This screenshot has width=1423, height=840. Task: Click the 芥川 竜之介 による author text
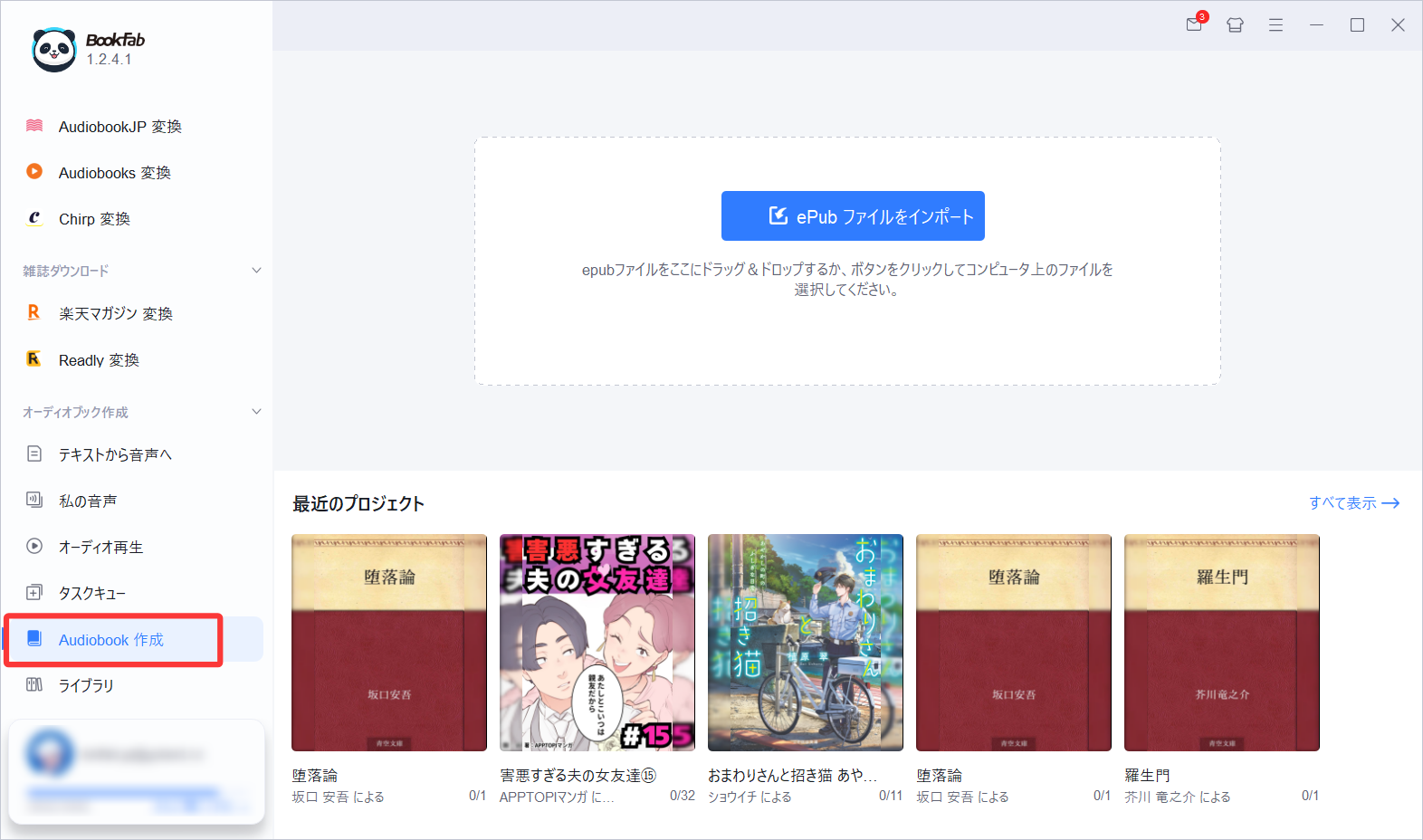(1178, 797)
